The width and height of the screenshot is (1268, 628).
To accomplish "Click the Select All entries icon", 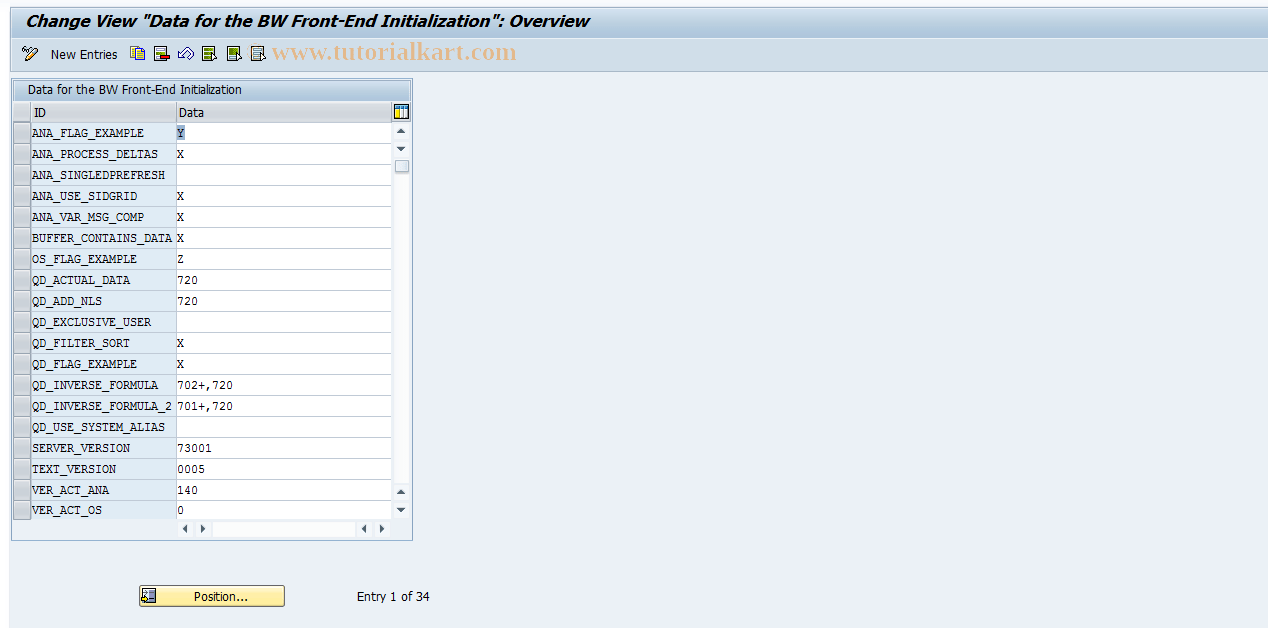I will click(209, 53).
